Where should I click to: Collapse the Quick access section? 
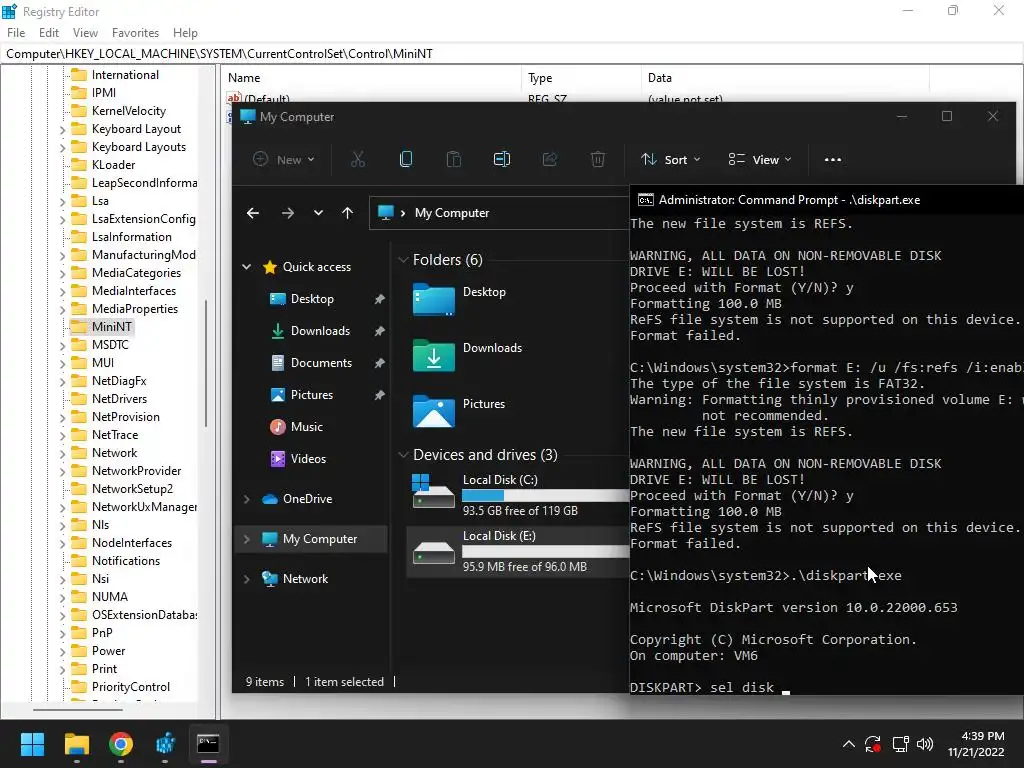coord(247,267)
